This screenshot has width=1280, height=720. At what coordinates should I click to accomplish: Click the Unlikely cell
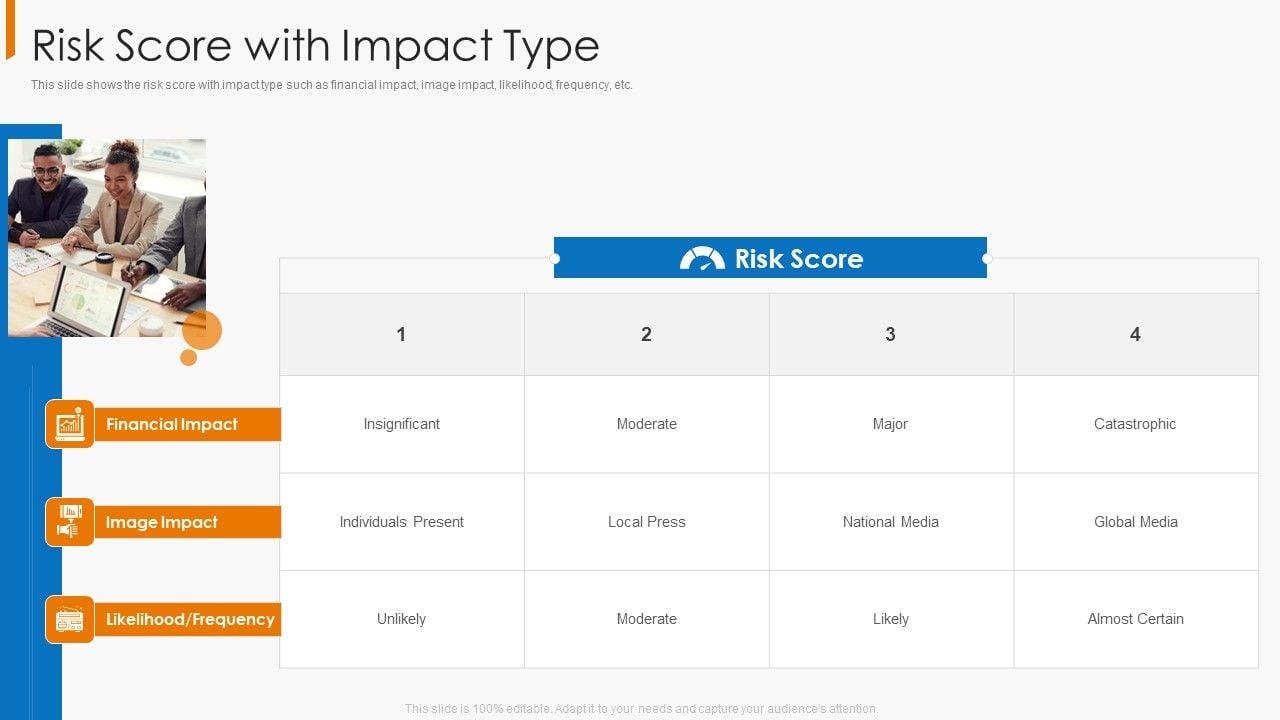[401, 619]
